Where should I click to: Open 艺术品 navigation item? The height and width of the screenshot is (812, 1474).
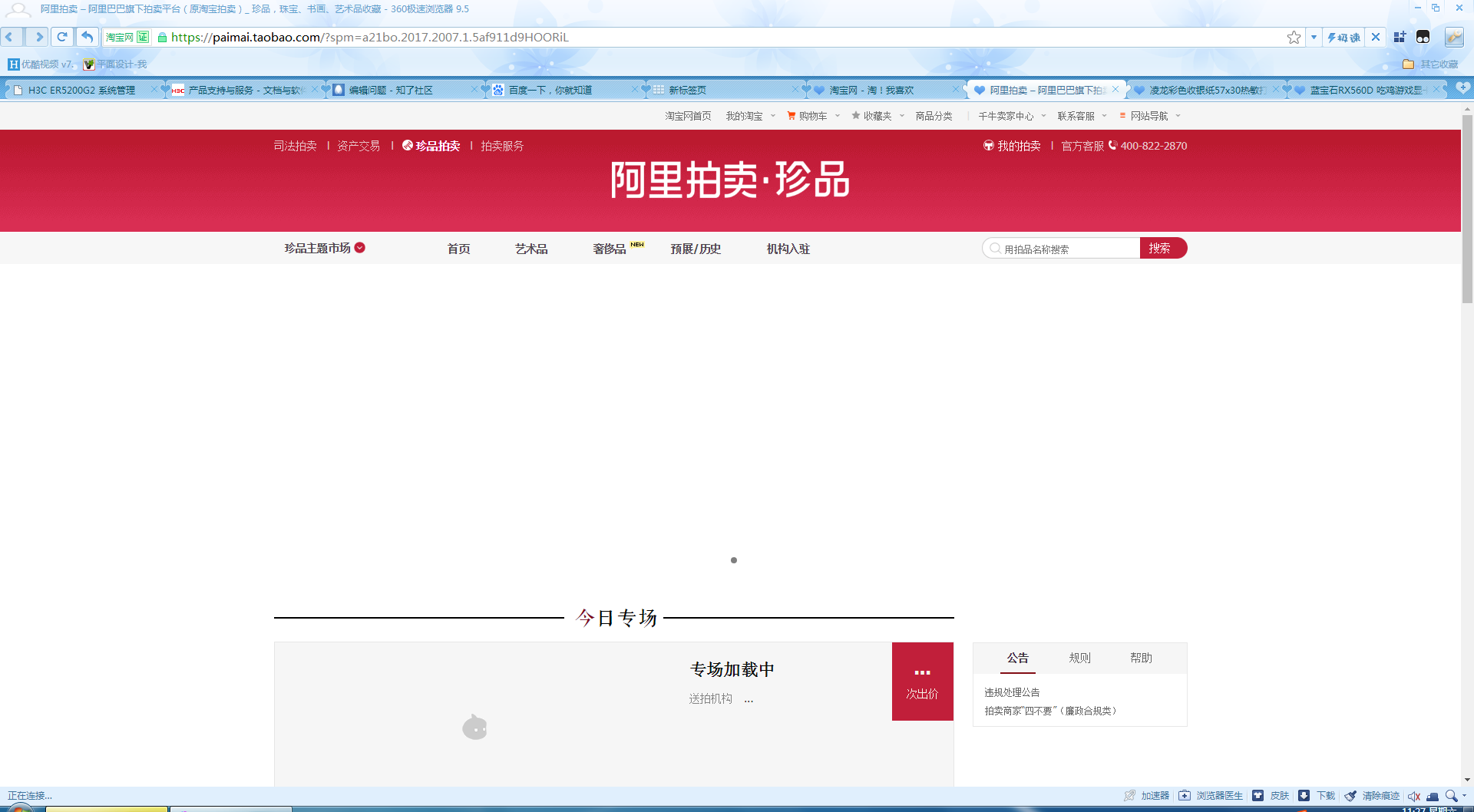click(x=531, y=249)
